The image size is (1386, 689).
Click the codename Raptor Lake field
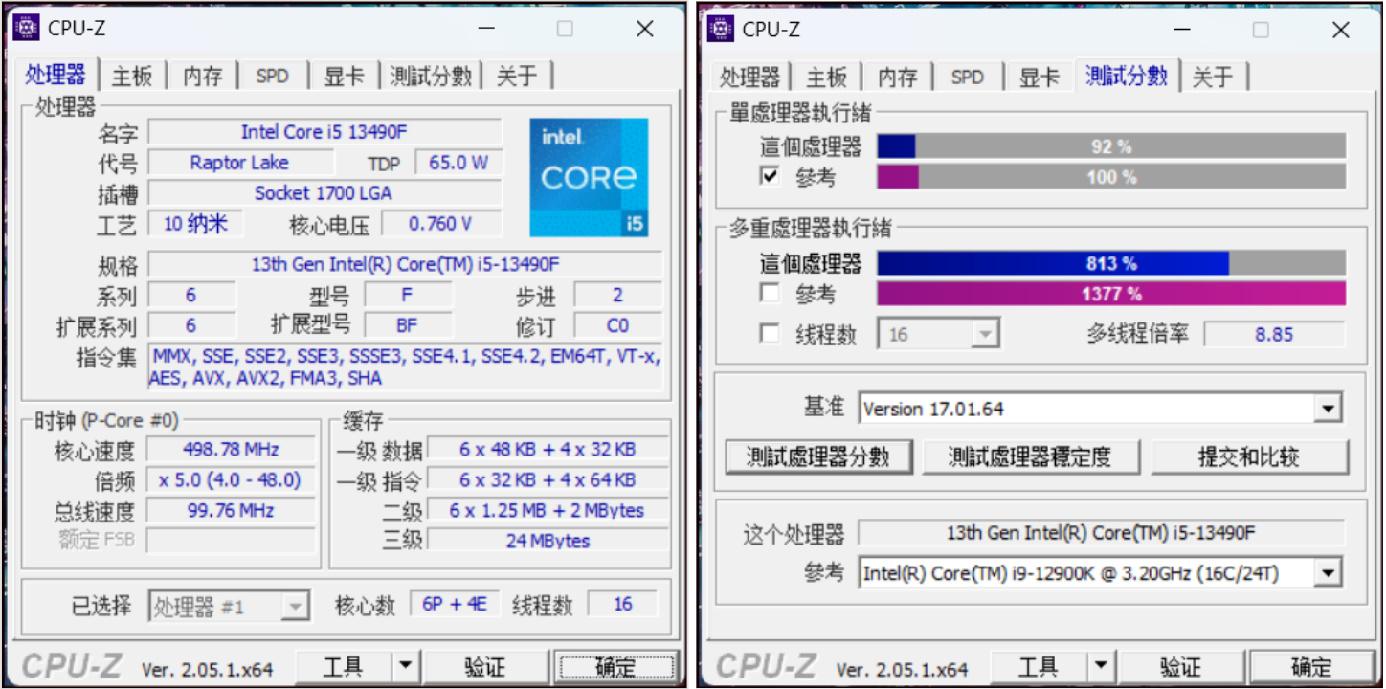click(239, 162)
